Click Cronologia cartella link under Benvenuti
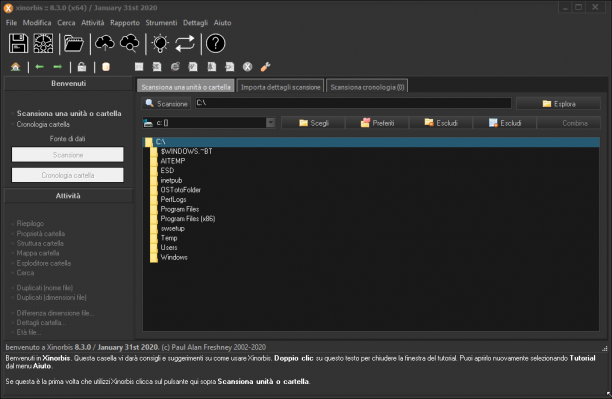 click(43, 124)
